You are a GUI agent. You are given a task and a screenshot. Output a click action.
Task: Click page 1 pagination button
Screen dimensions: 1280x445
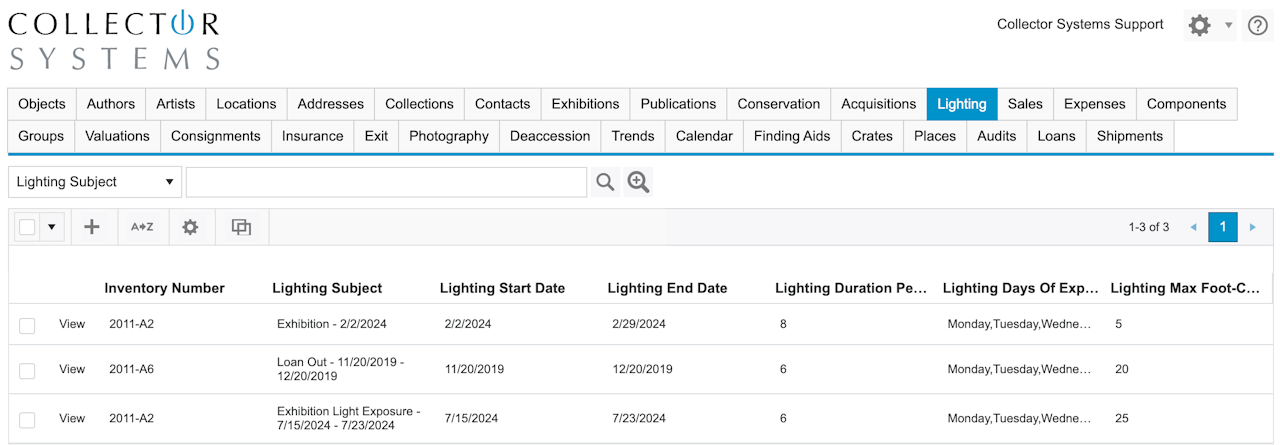coord(1222,227)
